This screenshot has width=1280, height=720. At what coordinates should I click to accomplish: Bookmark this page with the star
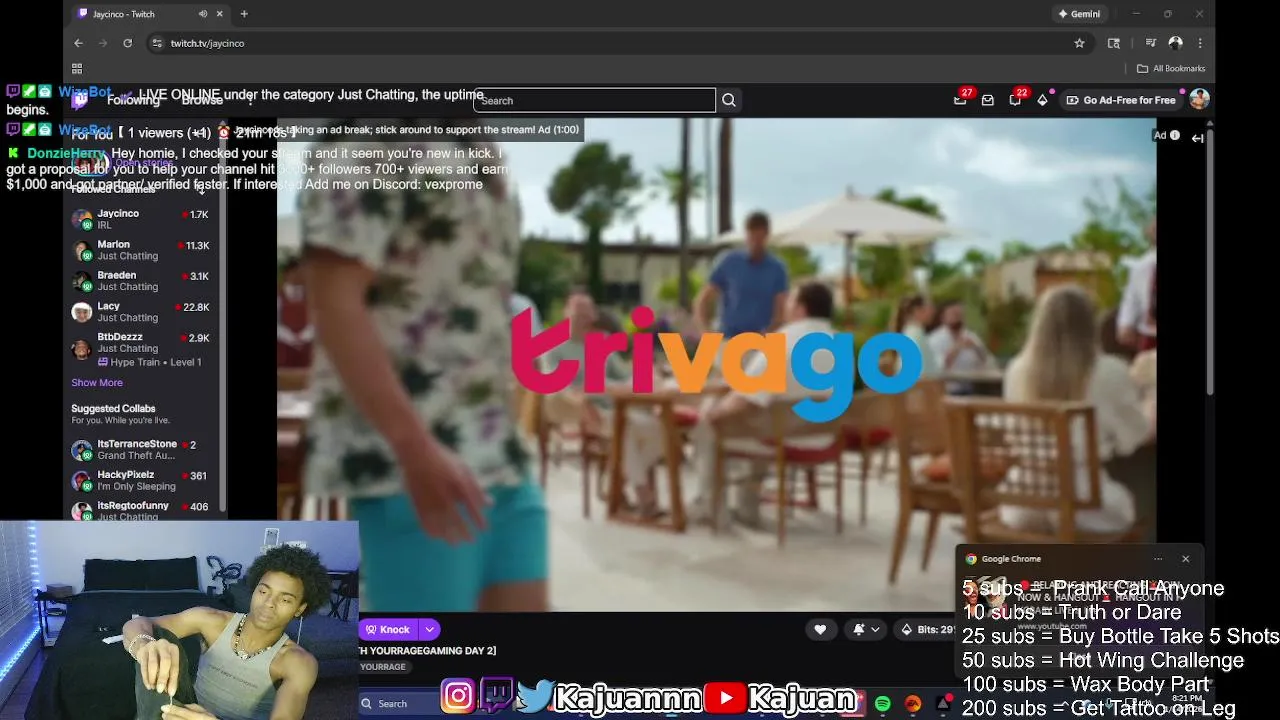(1079, 43)
